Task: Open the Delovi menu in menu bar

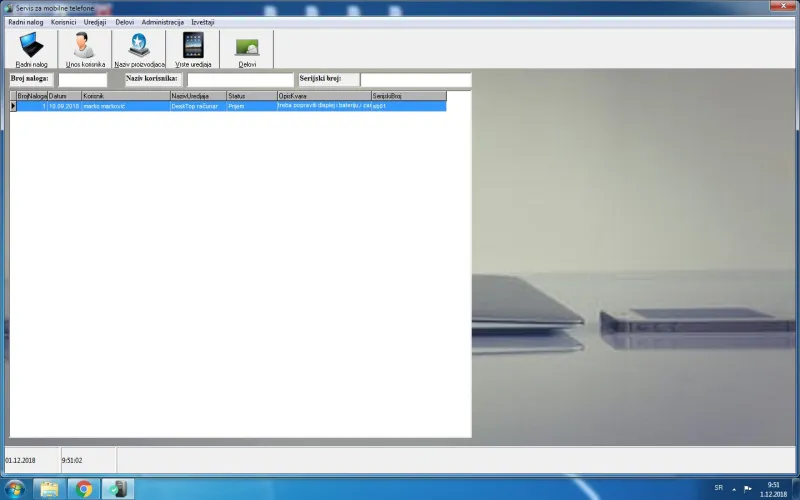Action: (x=124, y=22)
